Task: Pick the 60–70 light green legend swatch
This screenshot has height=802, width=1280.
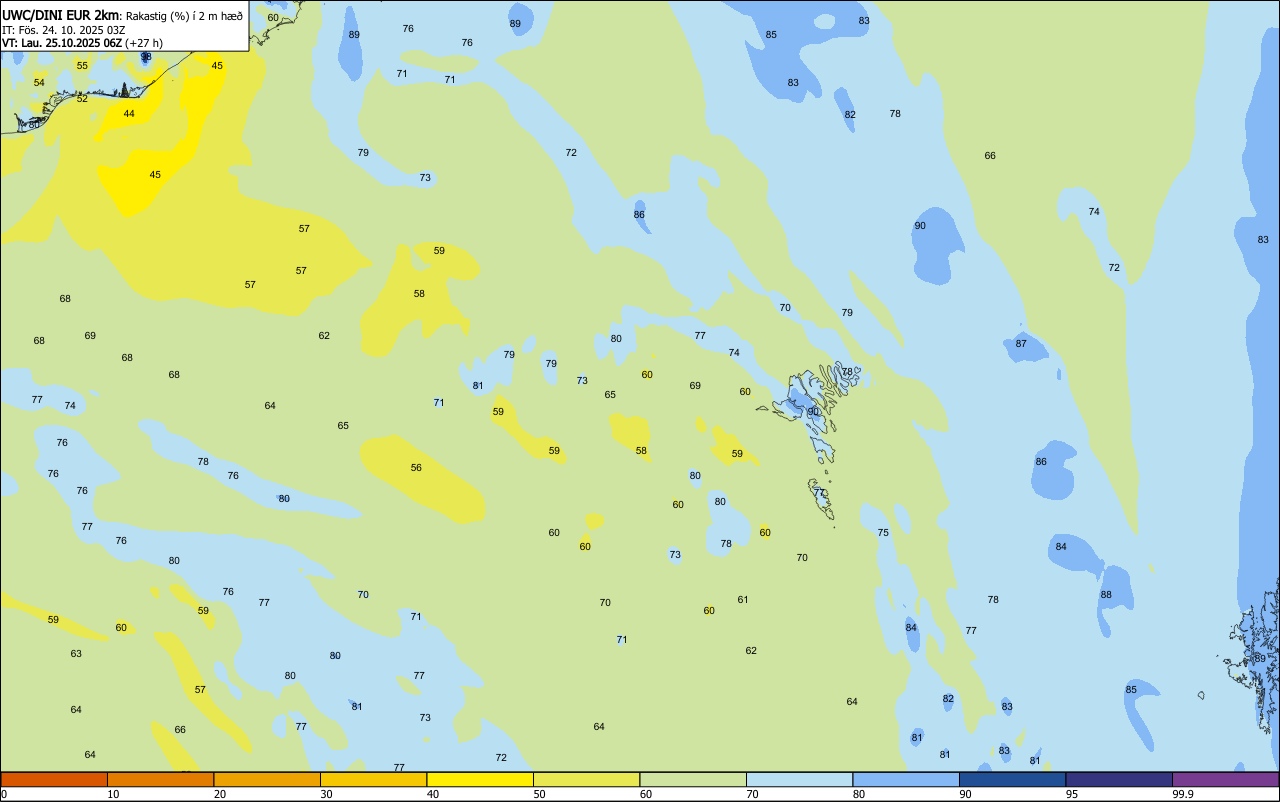Action: (693, 779)
